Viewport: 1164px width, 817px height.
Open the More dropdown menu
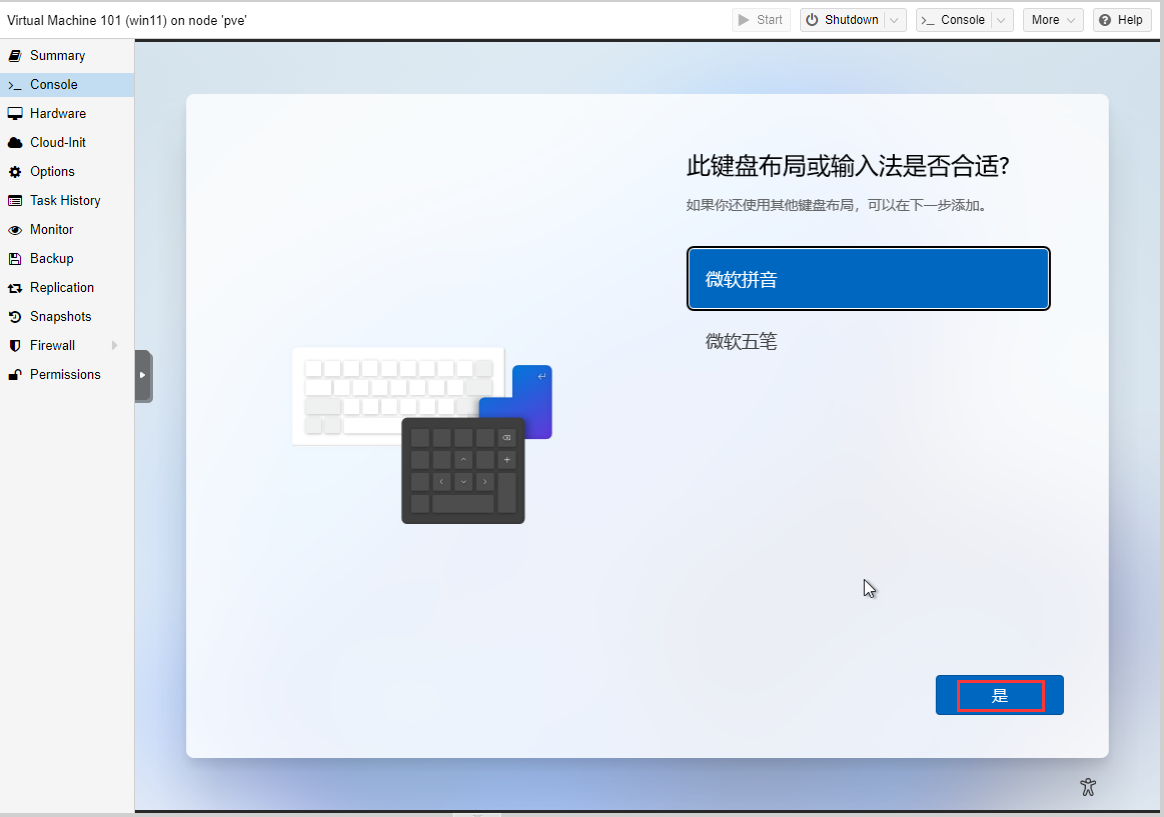pyautogui.click(x=1052, y=20)
